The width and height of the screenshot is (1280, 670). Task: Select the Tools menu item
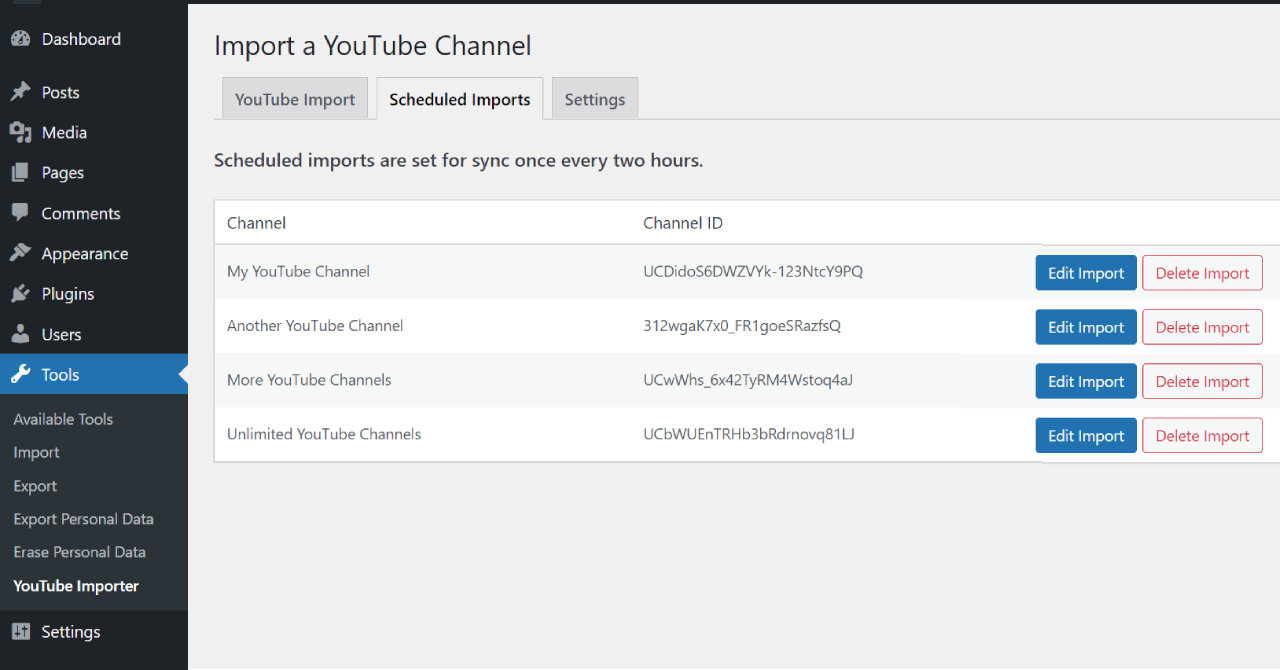click(94, 375)
